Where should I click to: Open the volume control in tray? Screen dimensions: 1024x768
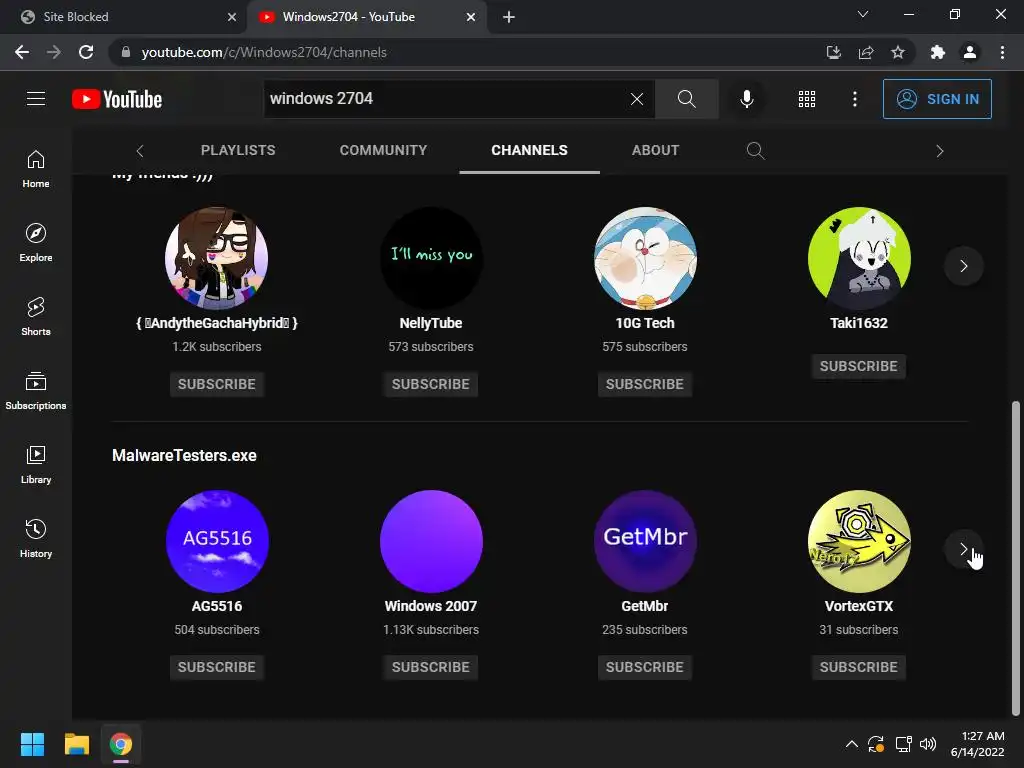click(x=928, y=744)
